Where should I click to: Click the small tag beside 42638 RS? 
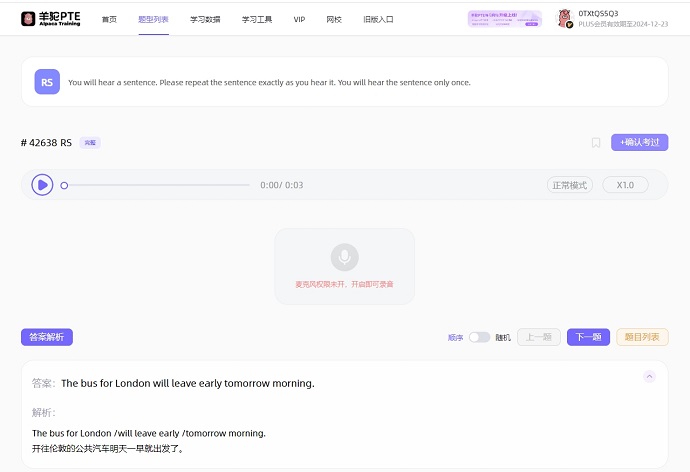click(90, 143)
